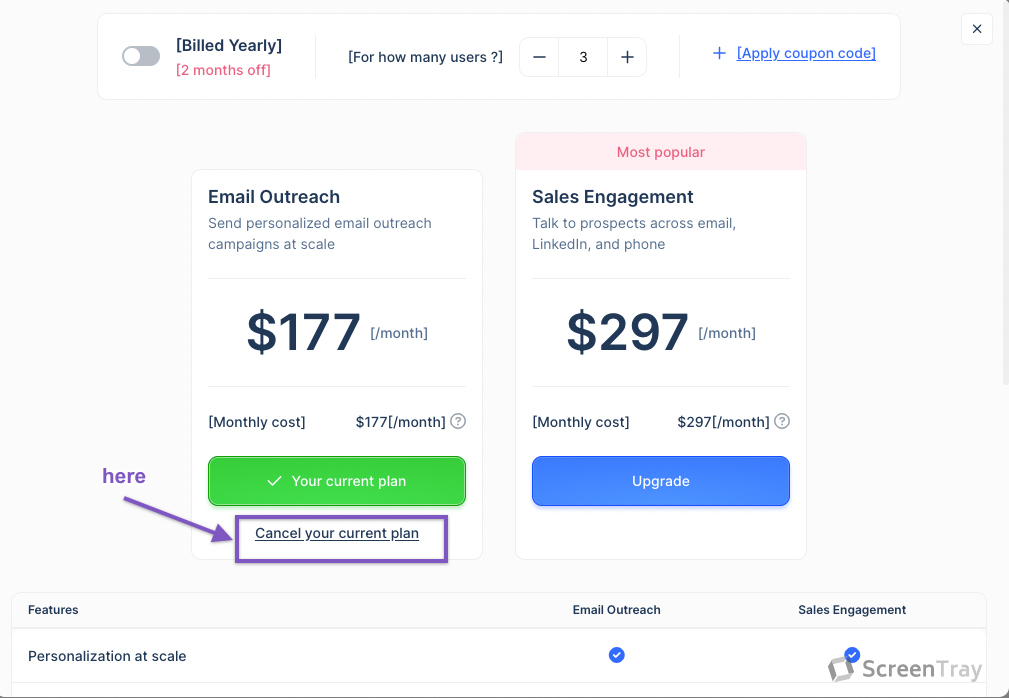Show help for Sales Engagement monthly cost
Screen dimensions: 1009x698
[x=782, y=421]
